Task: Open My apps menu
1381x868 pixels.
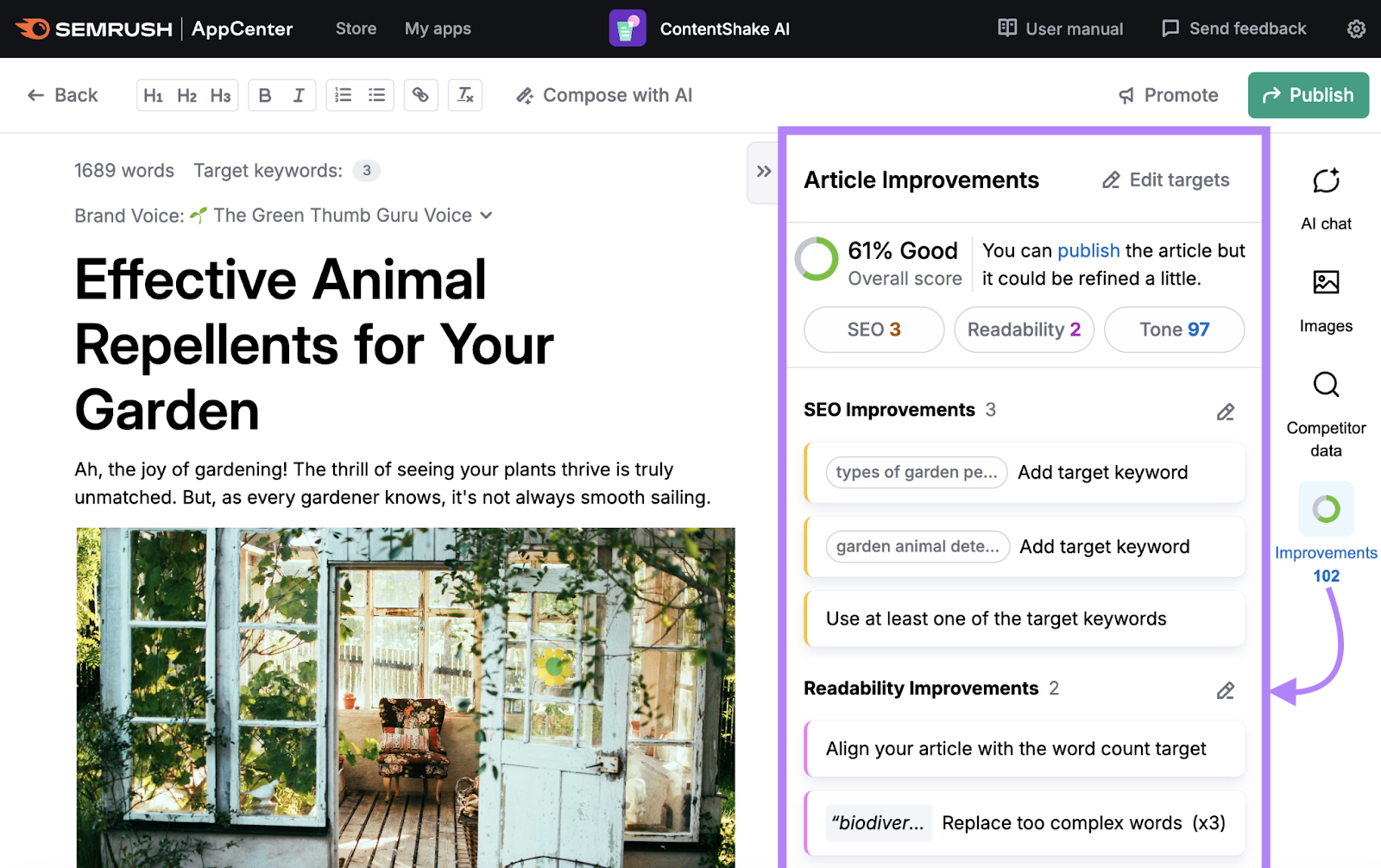Action: 438,28
